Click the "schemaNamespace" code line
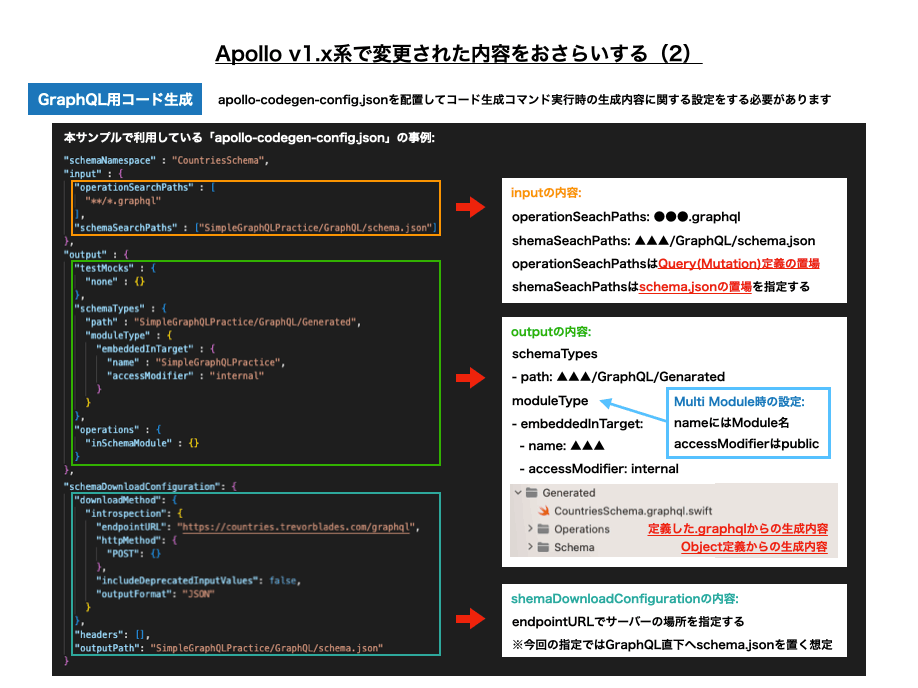Screen dimensions: 918x688 tap(166, 160)
